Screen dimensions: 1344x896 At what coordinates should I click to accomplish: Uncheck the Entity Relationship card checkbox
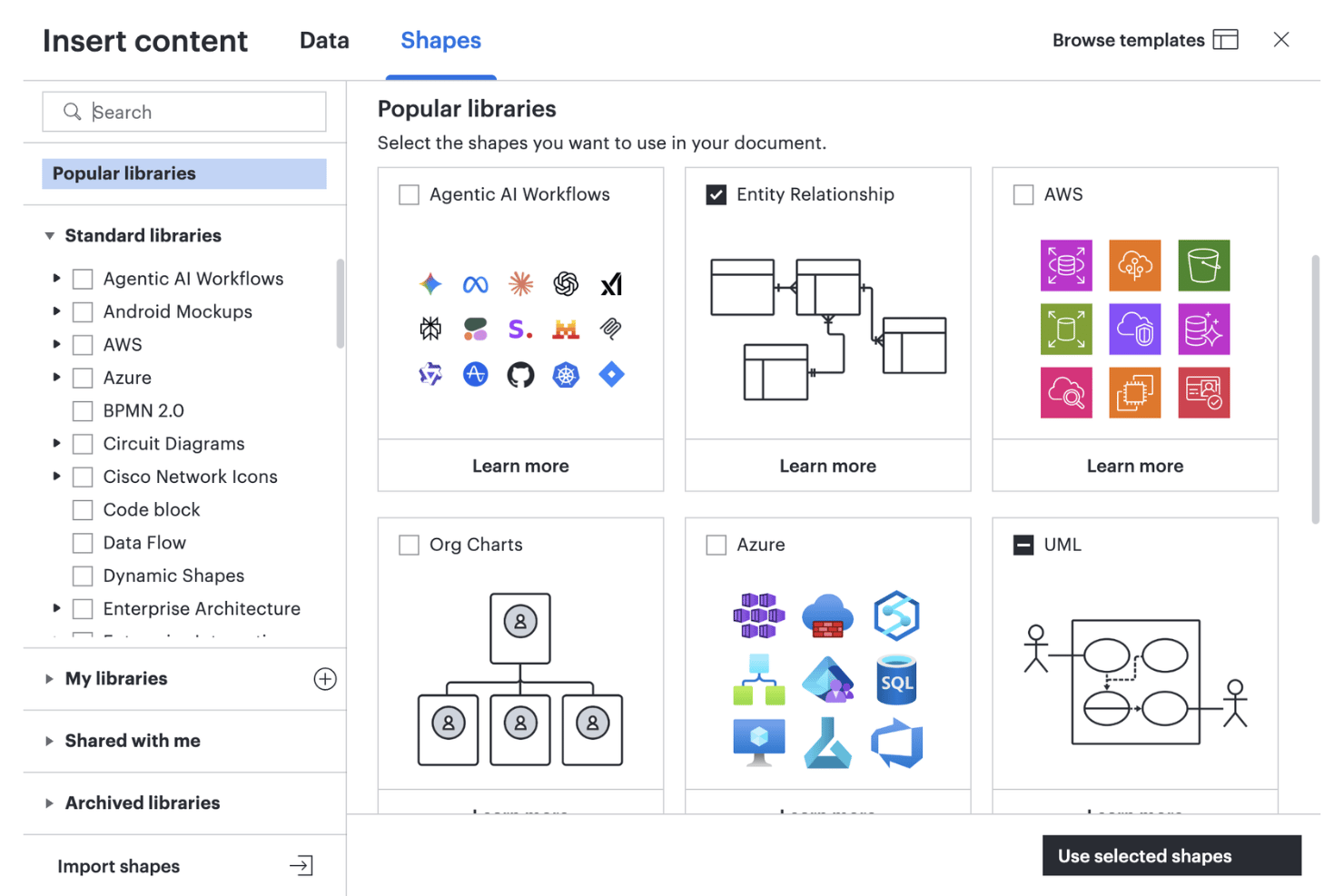point(716,194)
